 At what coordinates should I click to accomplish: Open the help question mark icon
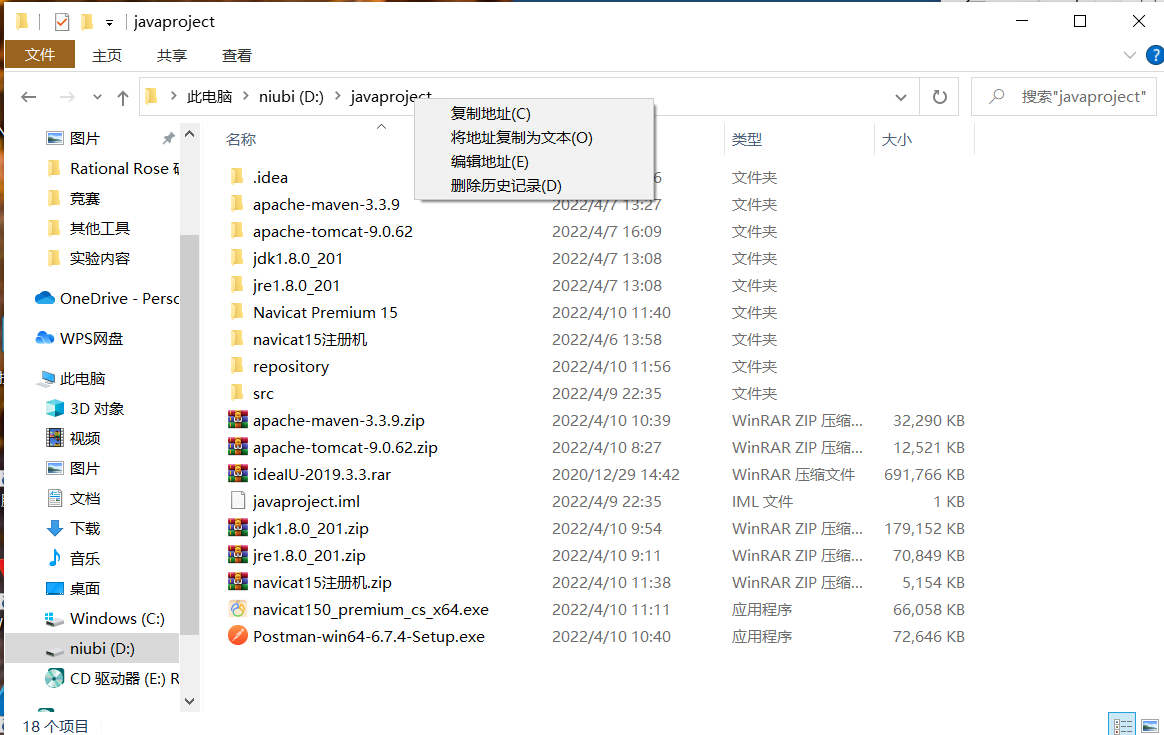click(1155, 55)
